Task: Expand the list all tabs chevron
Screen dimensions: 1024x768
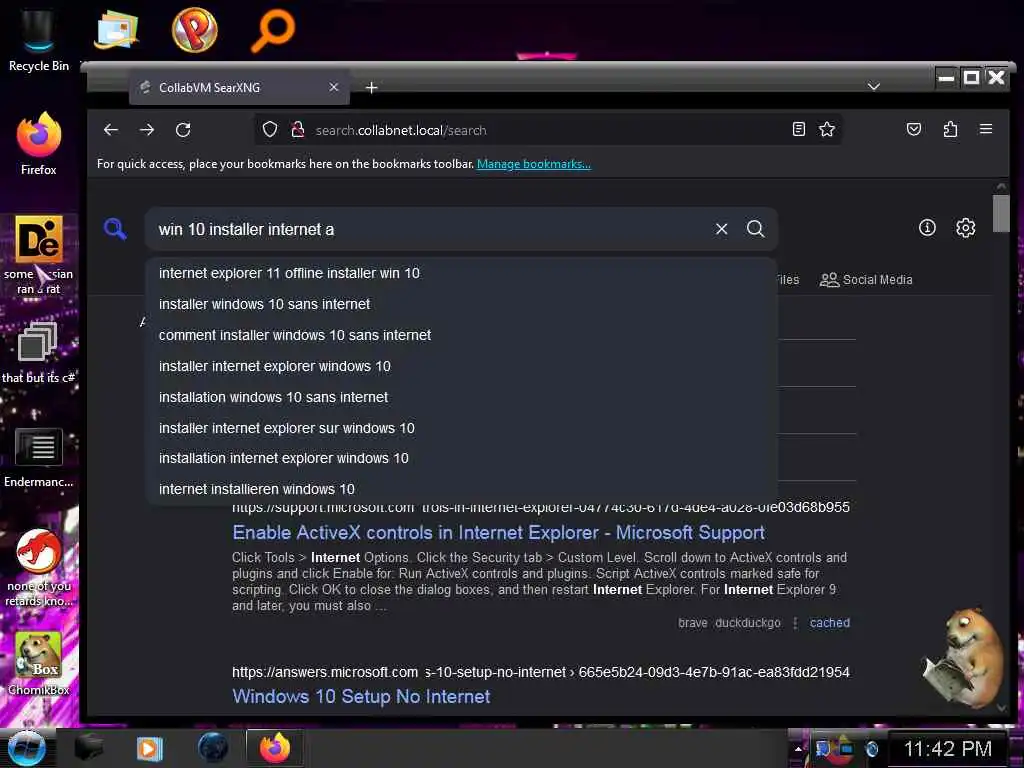Action: [874, 86]
